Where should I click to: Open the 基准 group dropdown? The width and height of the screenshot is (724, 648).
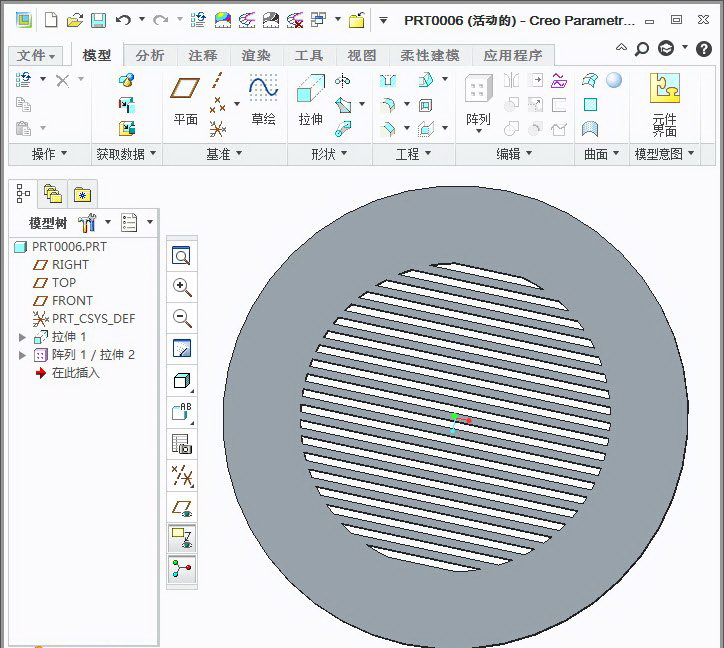coord(224,154)
